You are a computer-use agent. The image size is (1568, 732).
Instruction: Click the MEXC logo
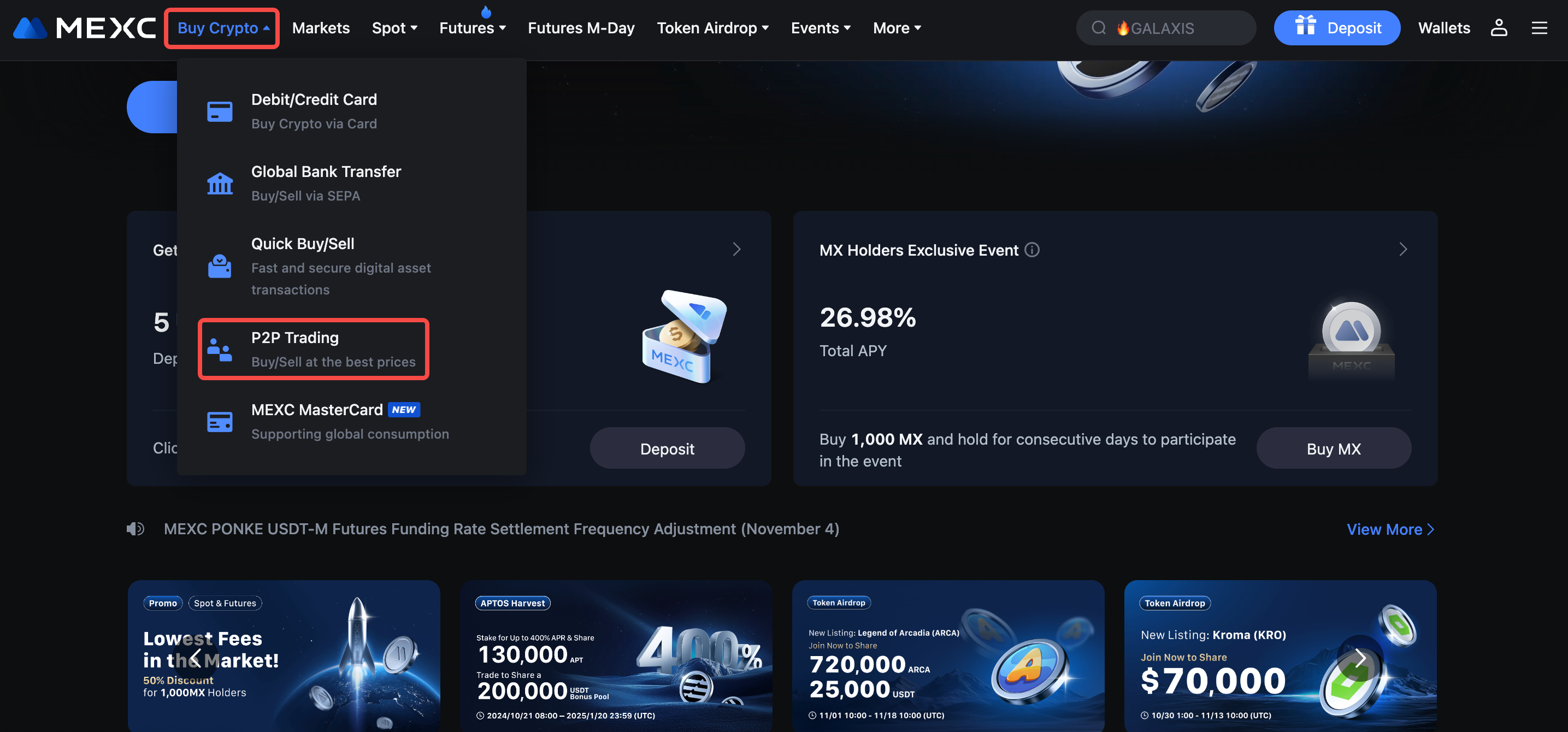pos(84,28)
